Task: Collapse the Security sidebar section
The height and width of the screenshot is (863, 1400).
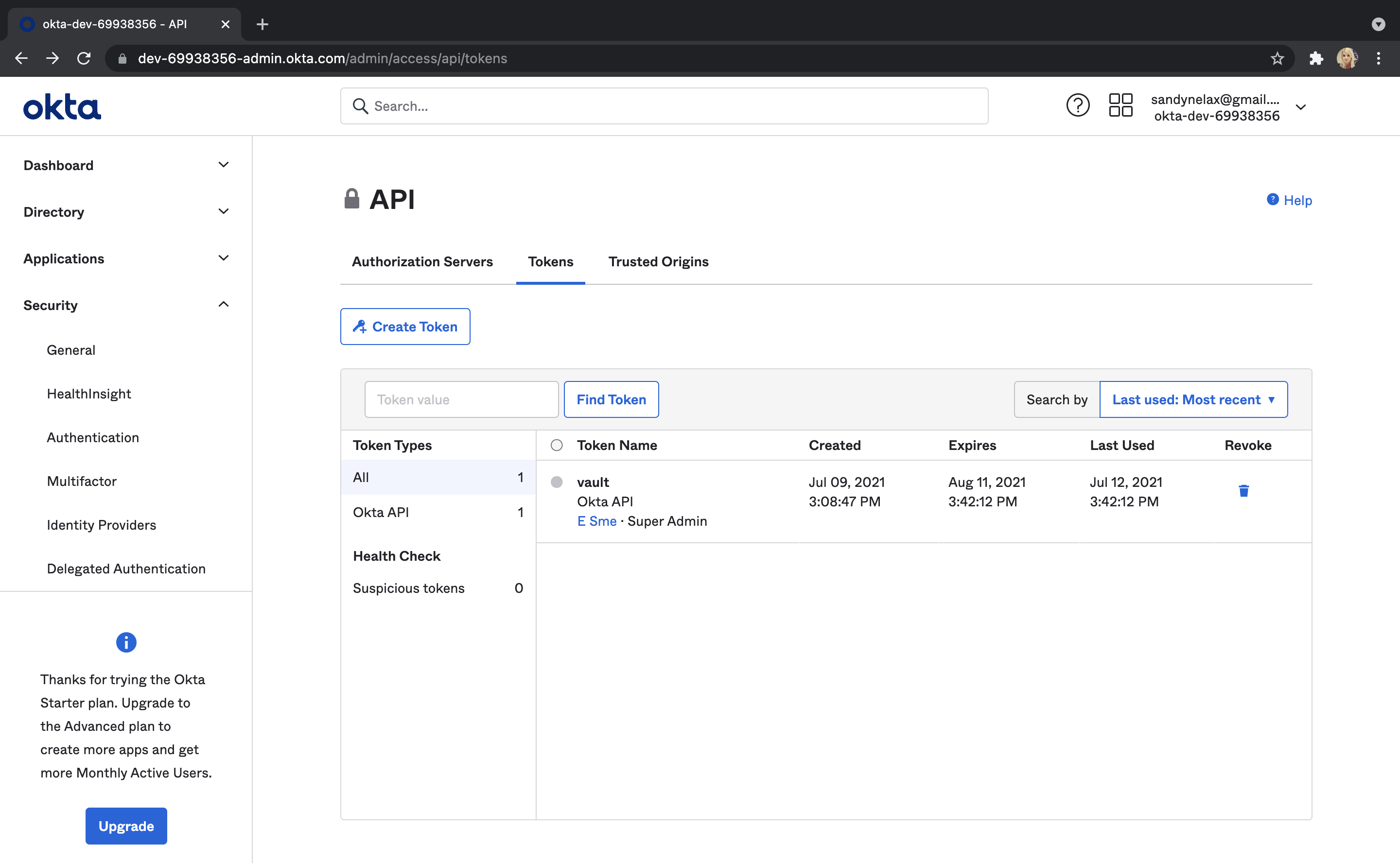Action: click(223, 305)
